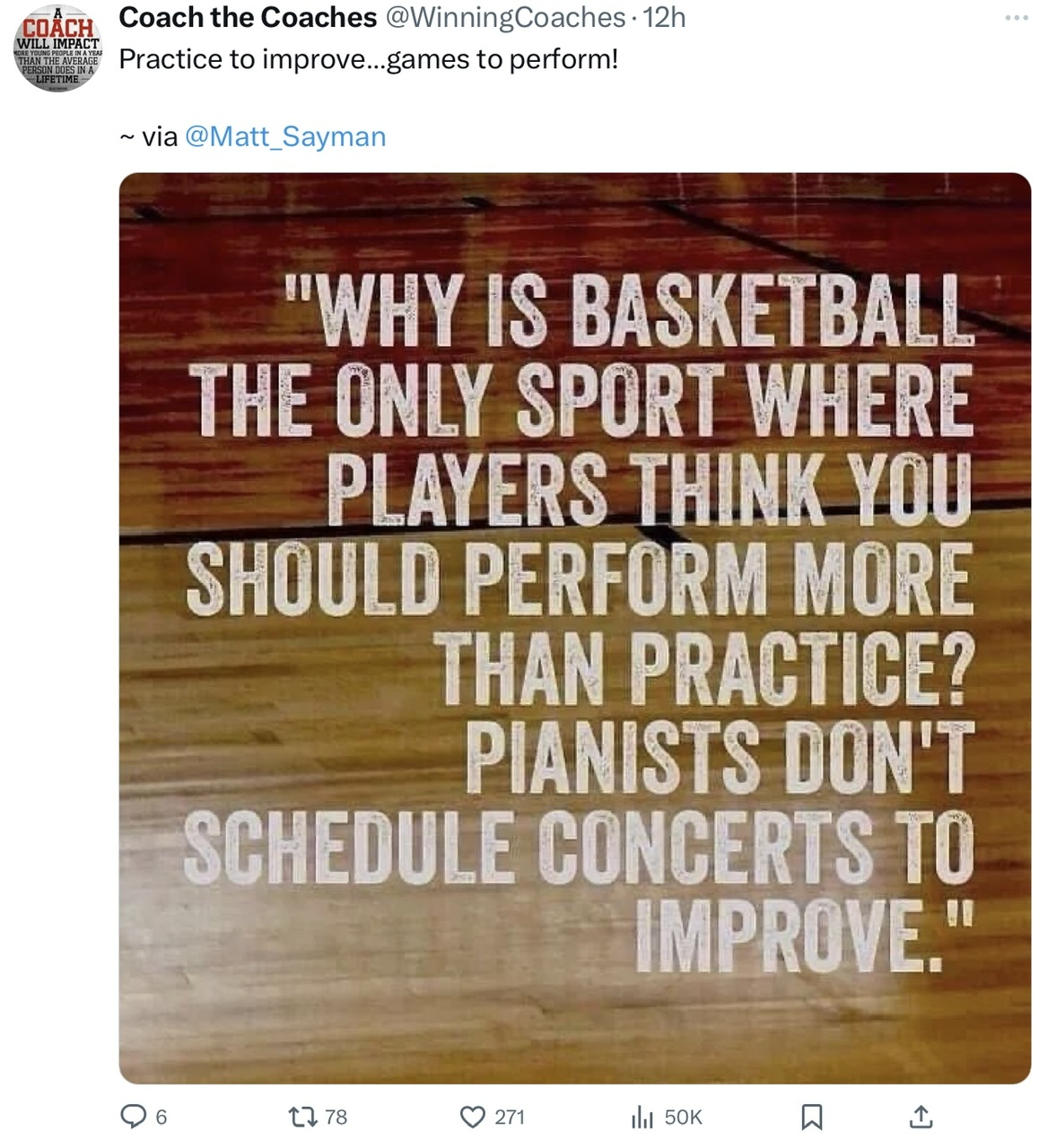
Task: Click the word "PIANISTS" in the image
Action: coord(613,759)
